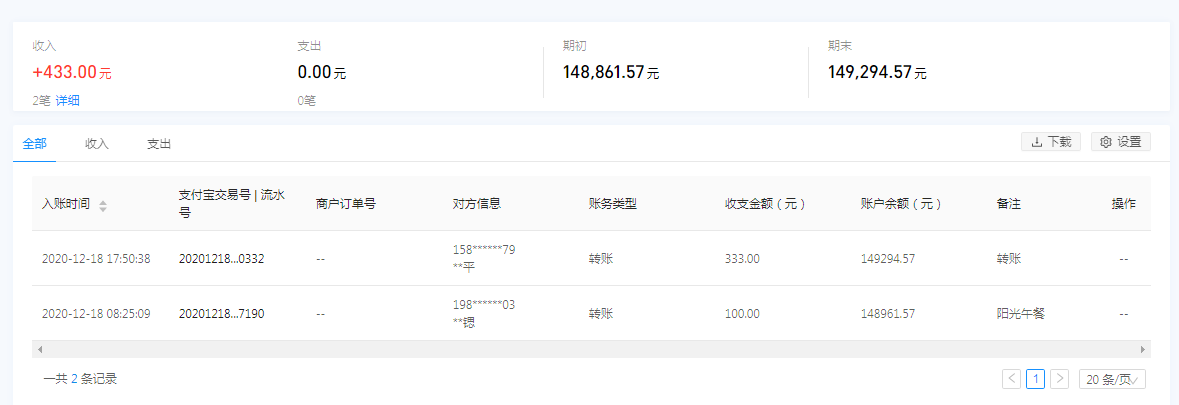Image resolution: width=1179 pixels, height=405 pixels.
Task: Go to previous page arrow
Action: (x=1011, y=379)
